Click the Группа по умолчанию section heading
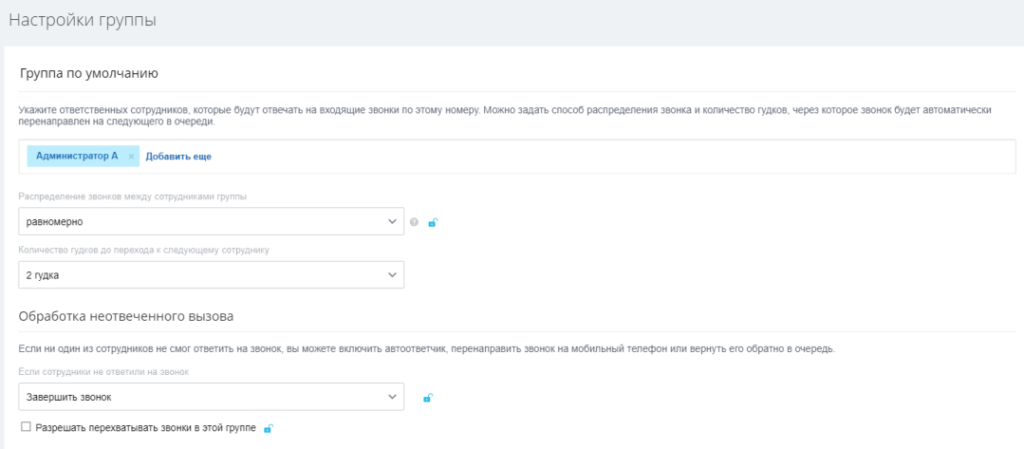Screen dimensions: 1024x449 click(89, 73)
